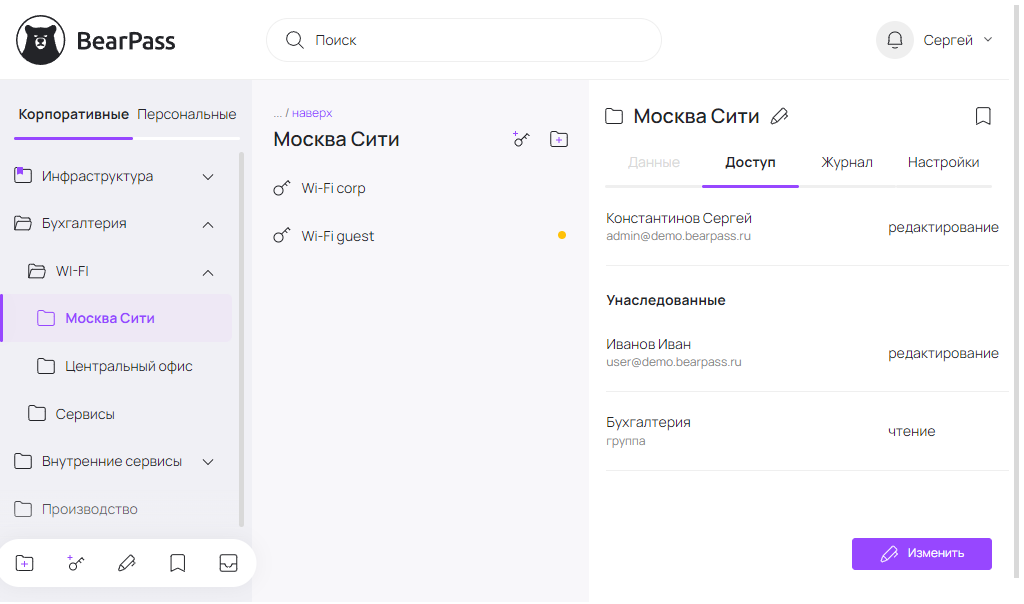Click the inbox tray icon in bottom toolbar

click(x=228, y=564)
